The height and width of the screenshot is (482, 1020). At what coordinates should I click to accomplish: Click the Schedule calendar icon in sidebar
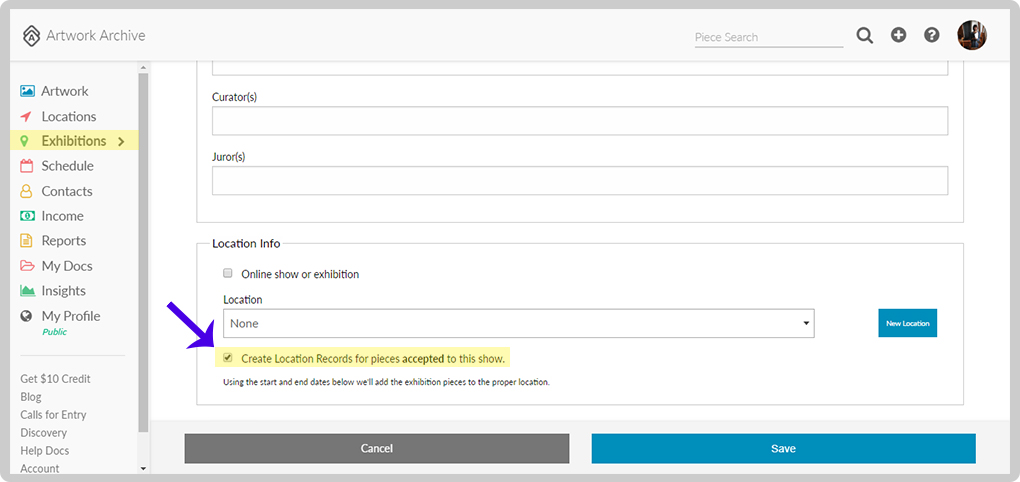(26, 166)
